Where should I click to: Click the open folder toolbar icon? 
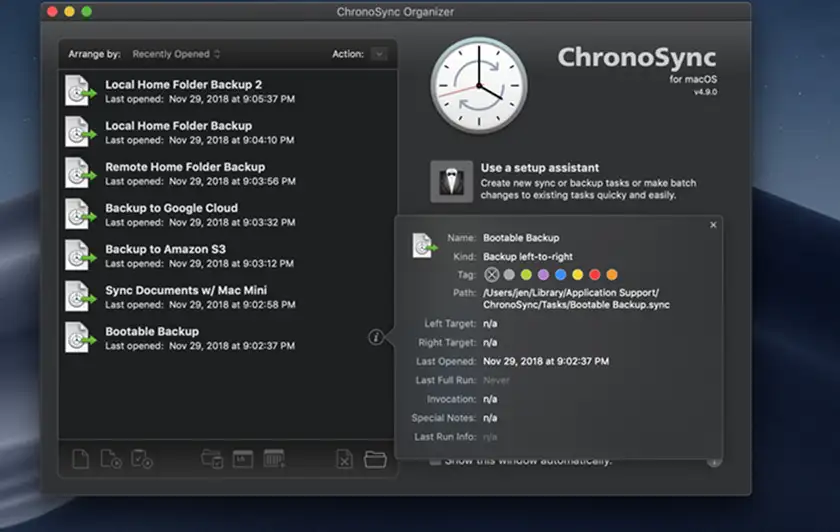coord(375,459)
